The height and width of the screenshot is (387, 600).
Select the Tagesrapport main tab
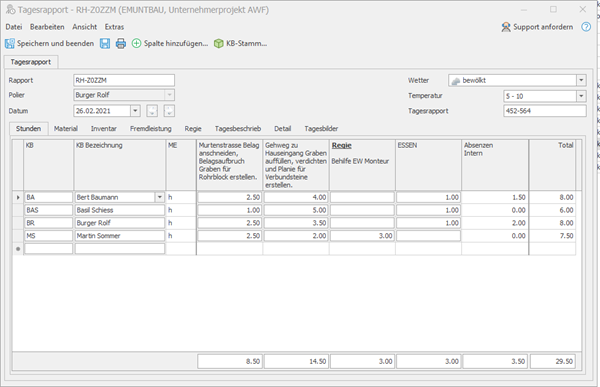pos(31,62)
